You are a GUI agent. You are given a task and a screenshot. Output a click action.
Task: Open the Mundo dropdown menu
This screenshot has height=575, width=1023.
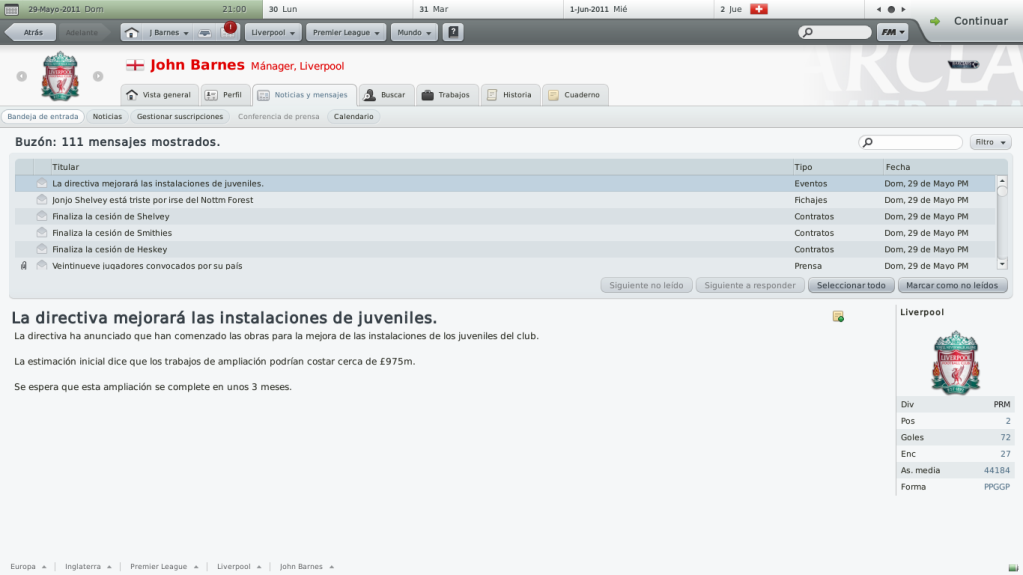coord(414,32)
